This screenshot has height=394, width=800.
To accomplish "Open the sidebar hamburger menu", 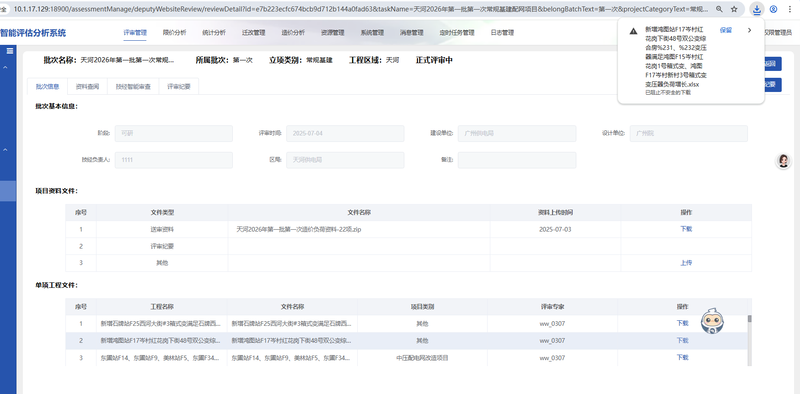I will point(9,51).
